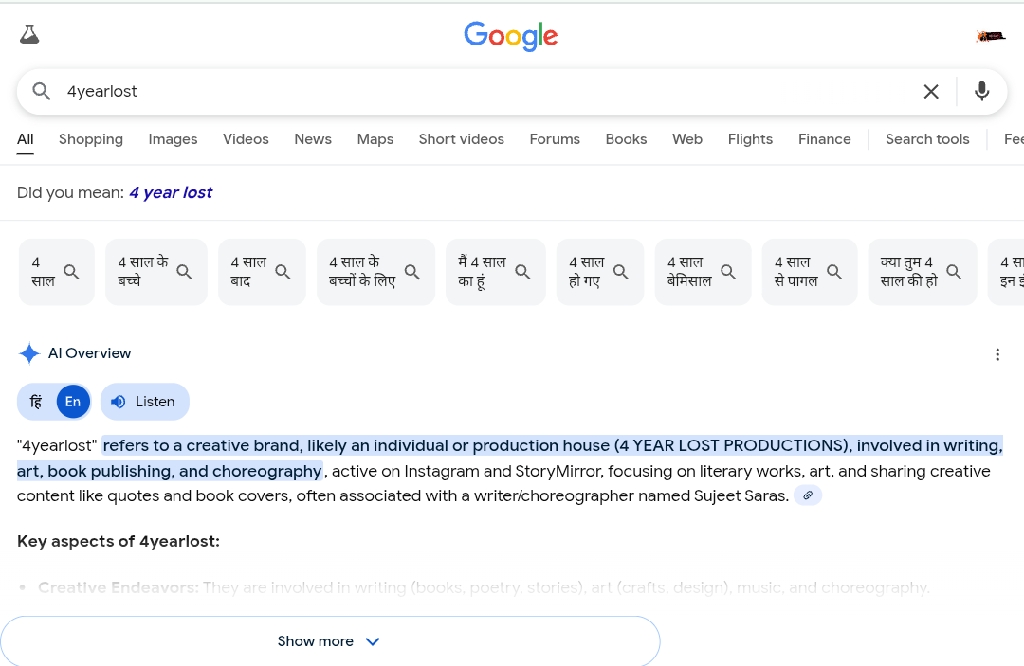Viewport: 1024px width, 666px height.
Task: Open AI Overview three-dot options menu
Action: coord(997,355)
